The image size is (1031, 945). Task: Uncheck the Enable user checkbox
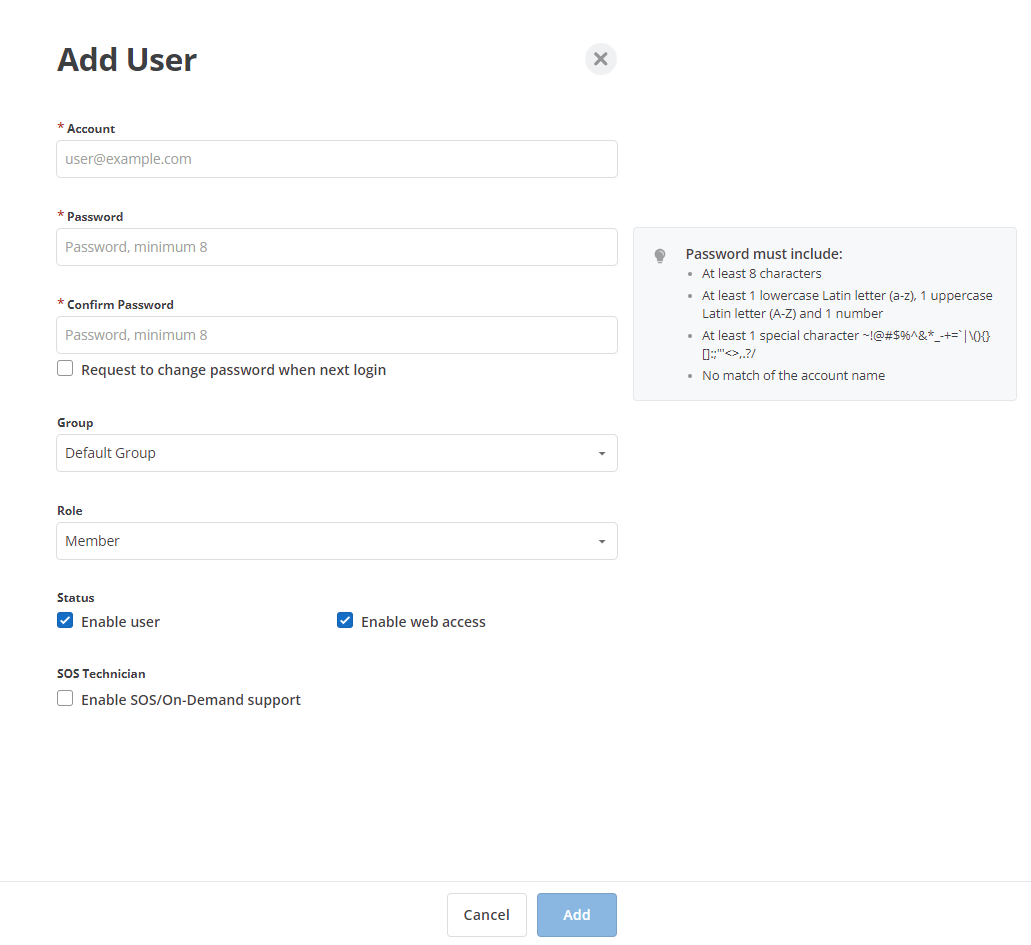(x=65, y=620)
